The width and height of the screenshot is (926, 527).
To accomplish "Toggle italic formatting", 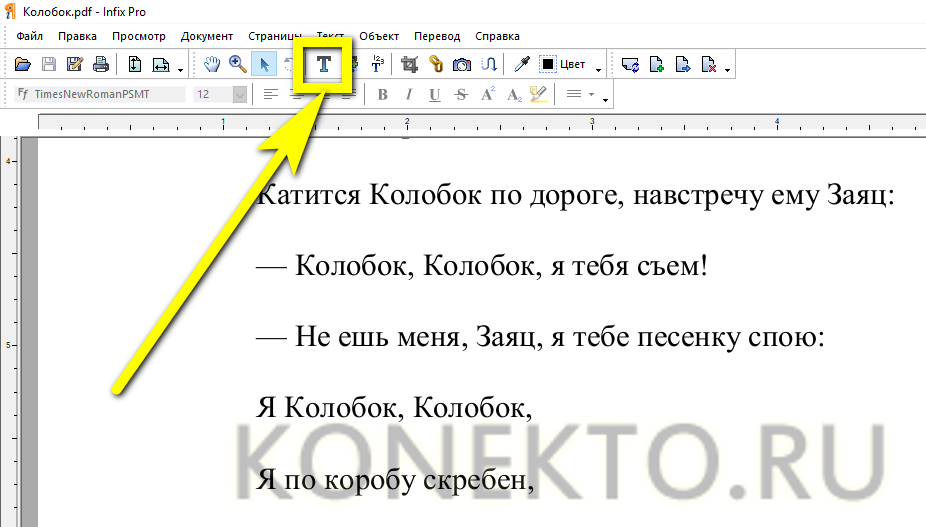I will [x=408, y=95].
